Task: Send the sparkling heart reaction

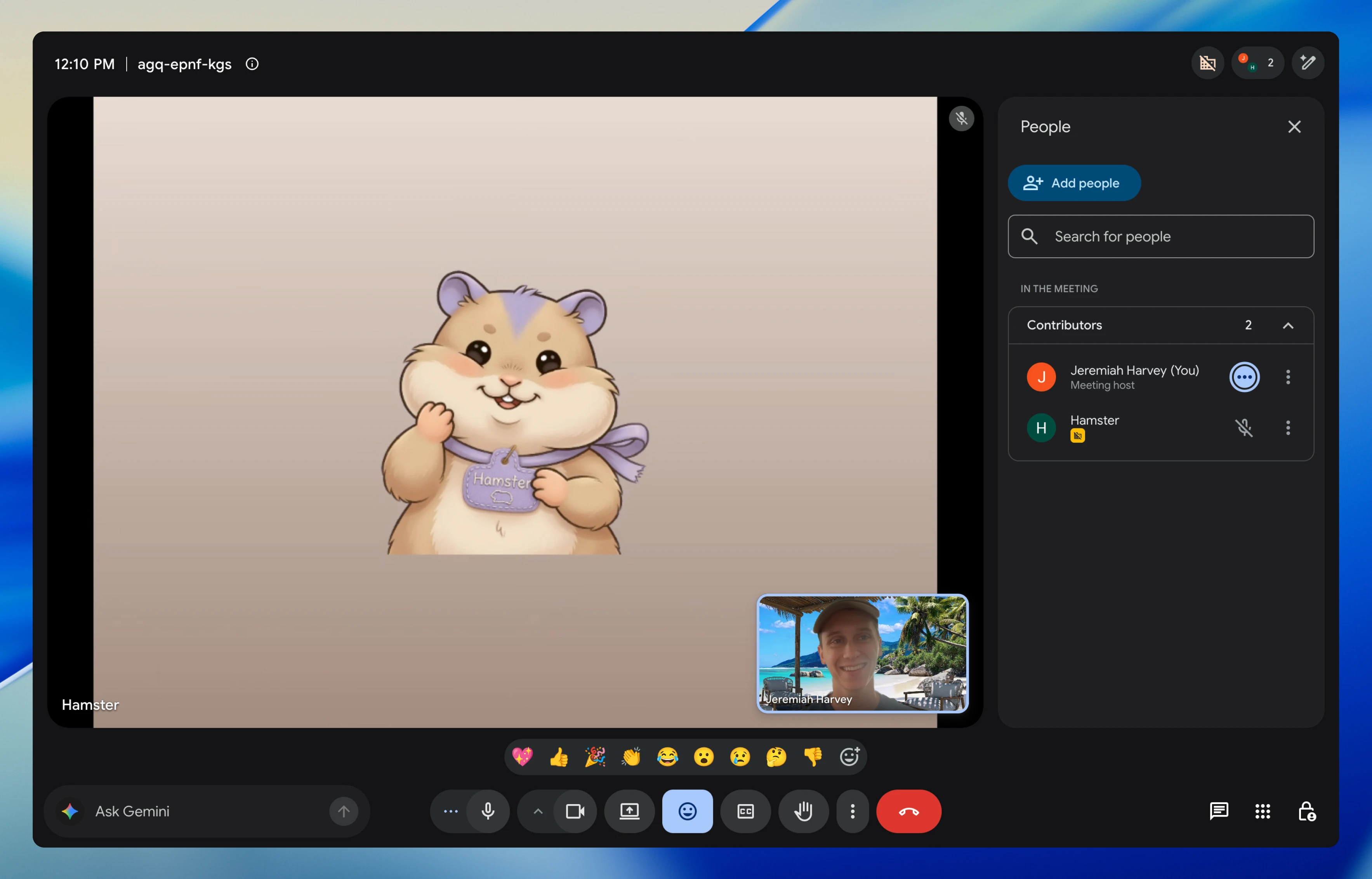Action: point(523,757)
